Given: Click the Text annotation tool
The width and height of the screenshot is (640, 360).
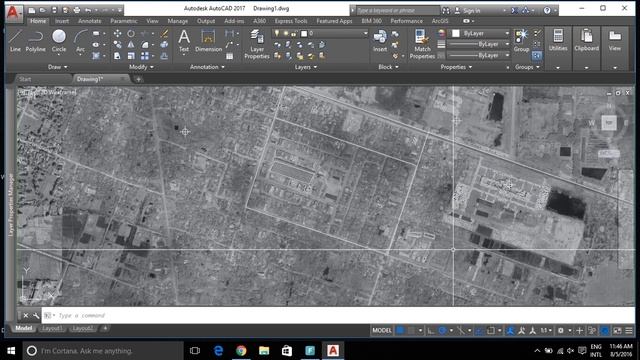Looking at the screenshot, I should 184,41.
